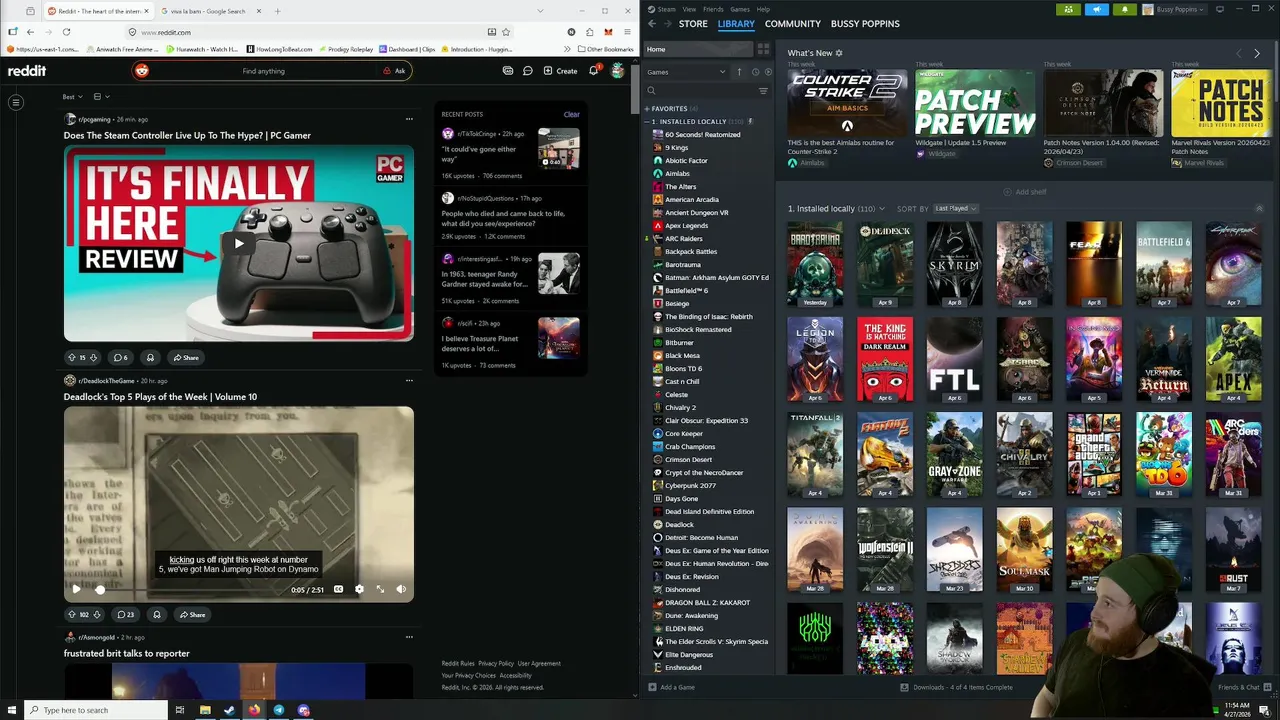Give award on the Steam Controller post
This screenshot has height=720, width=1280.
[151, 357]
